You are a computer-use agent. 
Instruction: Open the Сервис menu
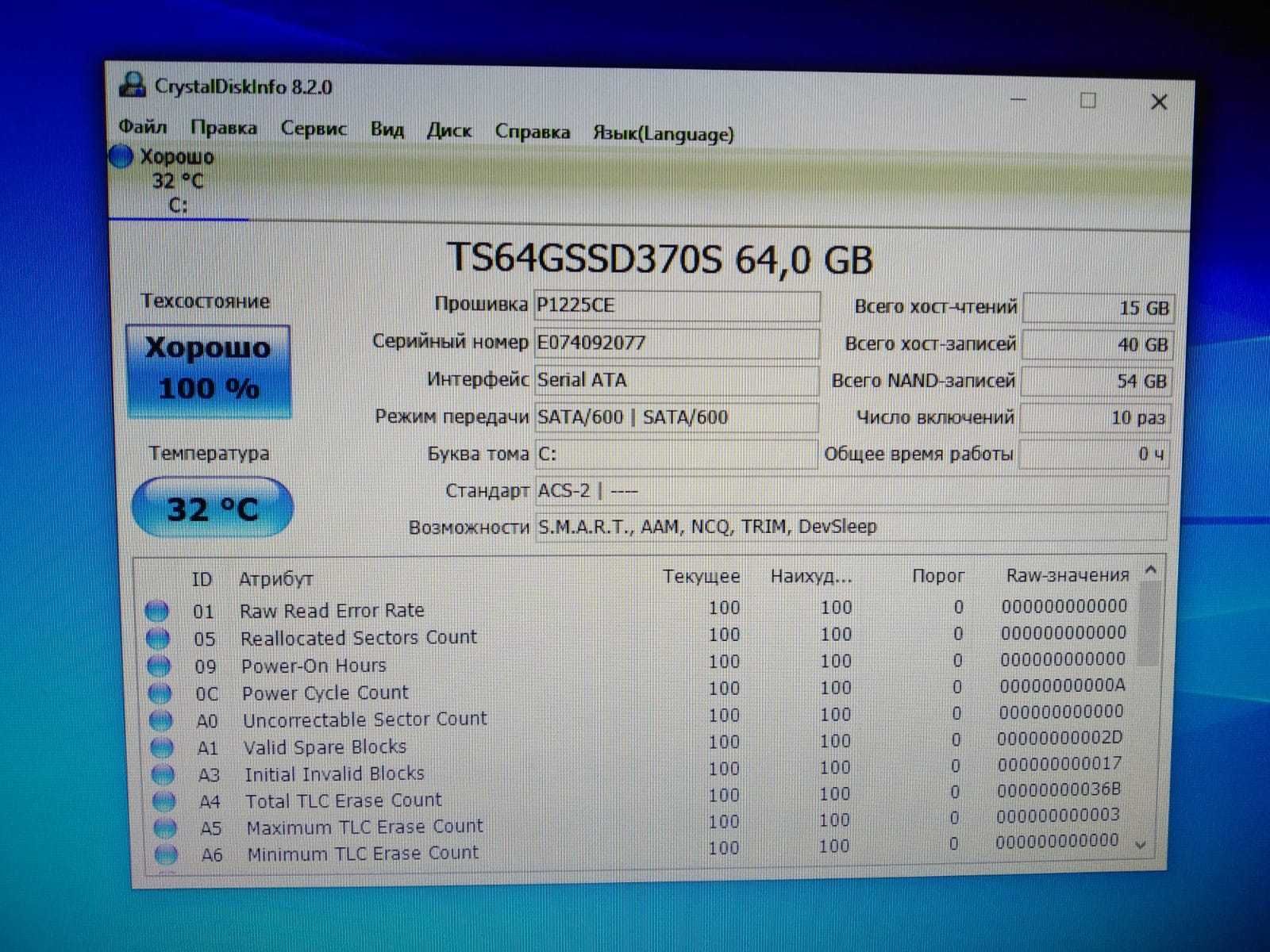pos(314,129)
